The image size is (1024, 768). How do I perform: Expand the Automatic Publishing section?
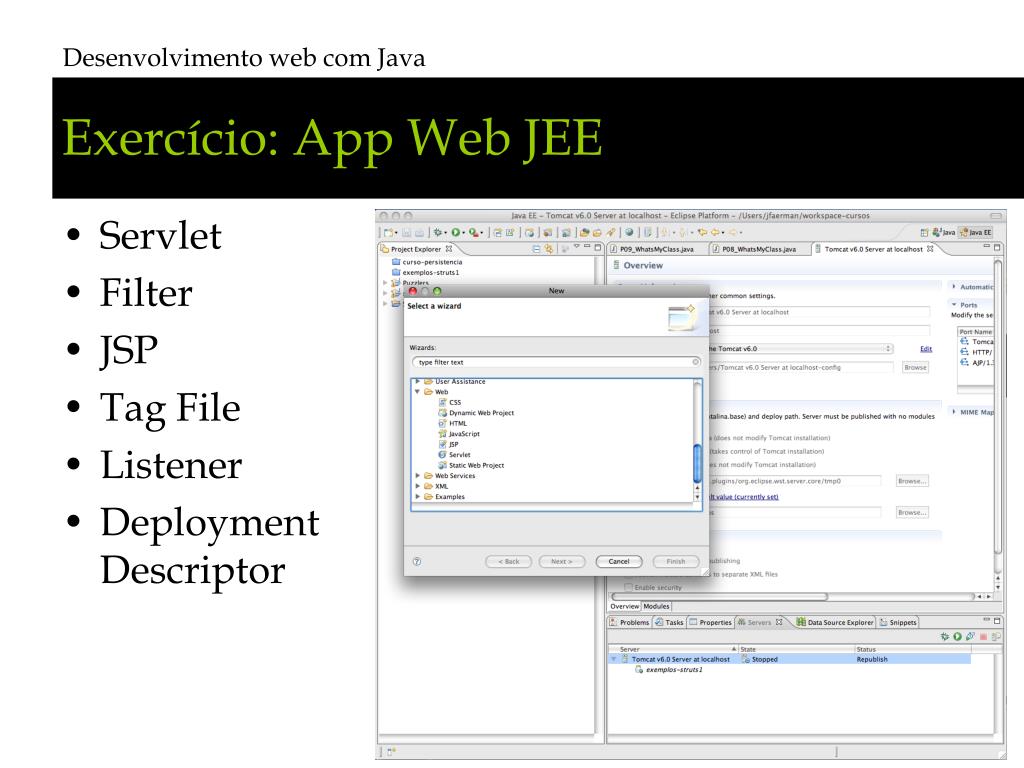(954, 287)
